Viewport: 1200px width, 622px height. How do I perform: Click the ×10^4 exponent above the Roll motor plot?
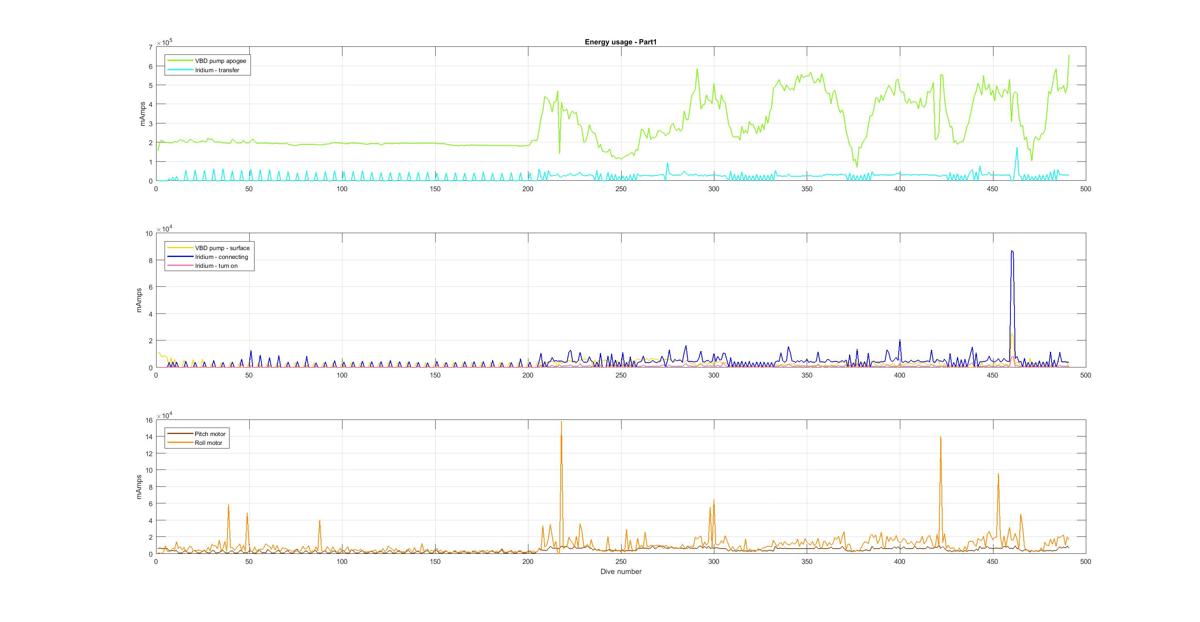tap(164, 414)
